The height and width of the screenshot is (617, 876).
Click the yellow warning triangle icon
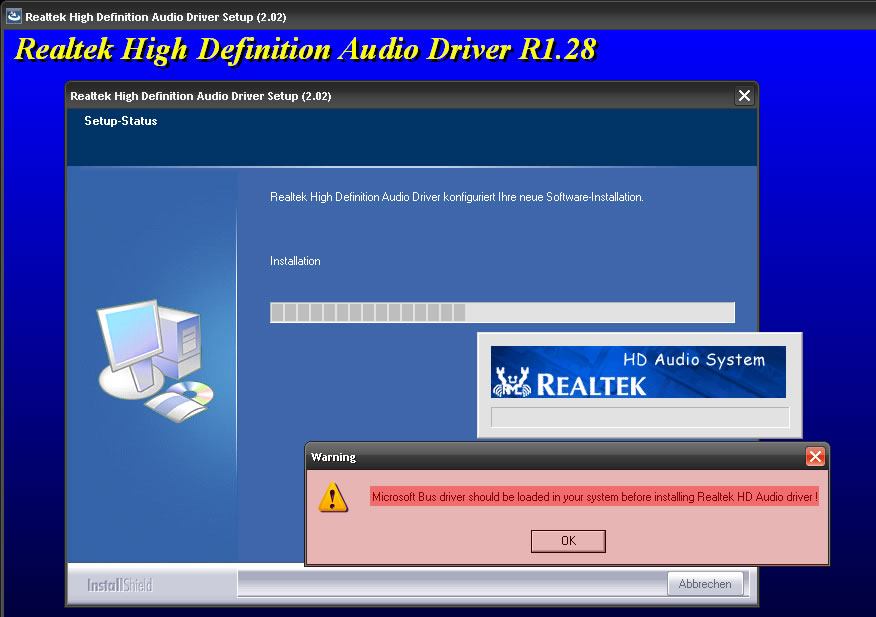(x=333, y=497)
